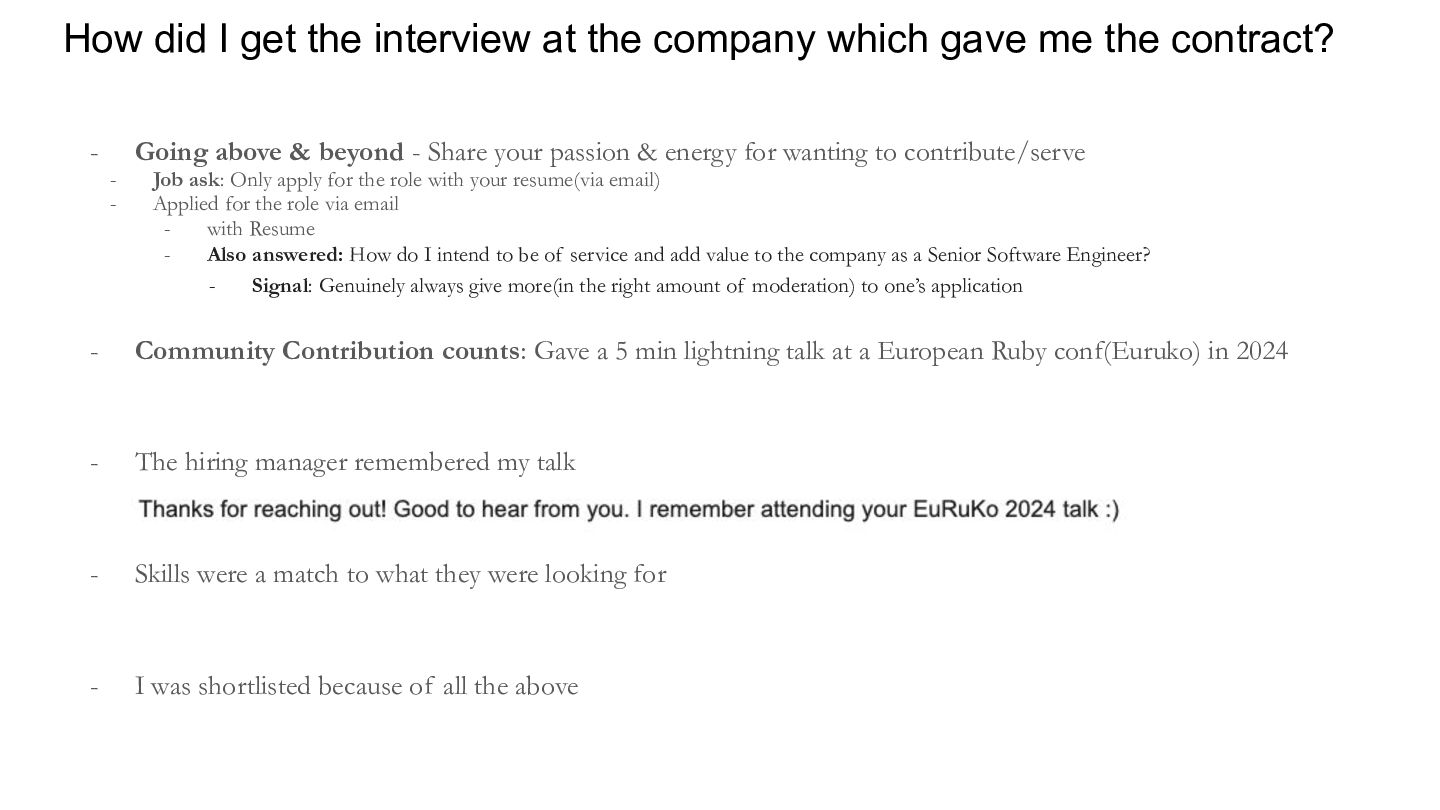Select the bold "Signal" label
The width and height of the screenshot is (1440, 810).
click(280, 286)
